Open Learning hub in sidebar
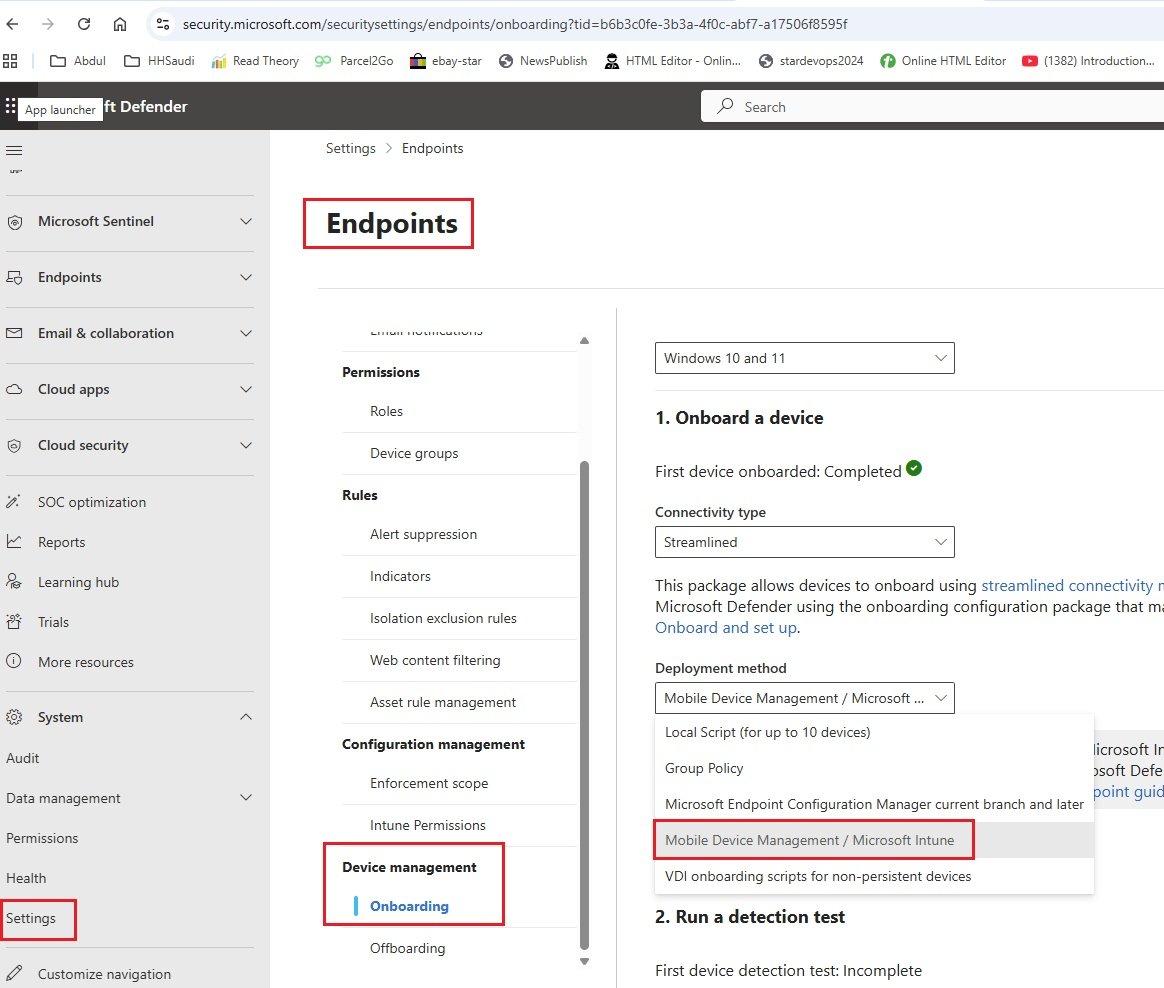 click(x=79, y=583)
